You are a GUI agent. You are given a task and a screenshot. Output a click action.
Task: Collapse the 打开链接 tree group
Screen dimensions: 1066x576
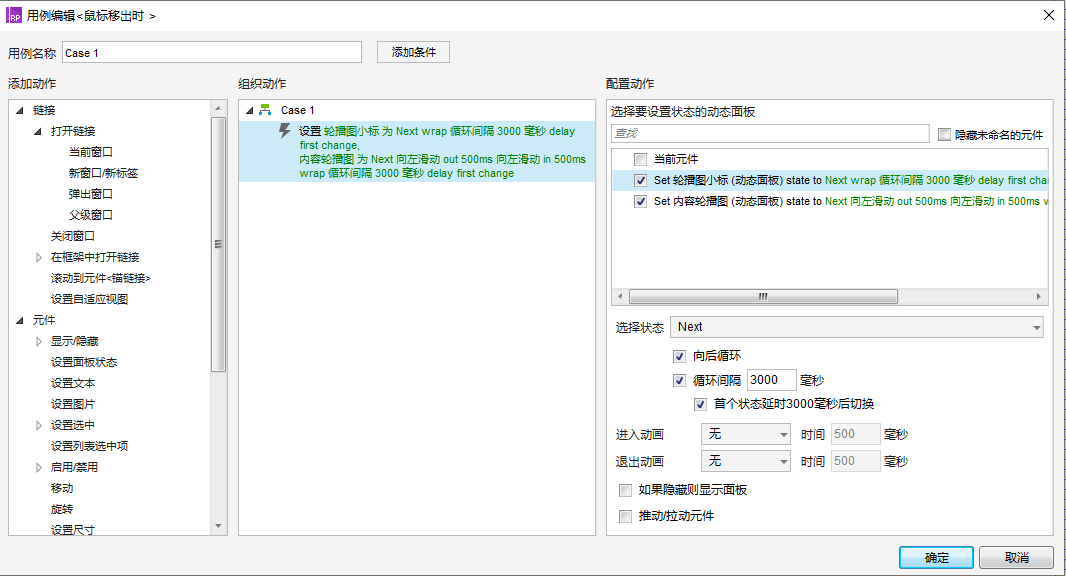[38, 131]
